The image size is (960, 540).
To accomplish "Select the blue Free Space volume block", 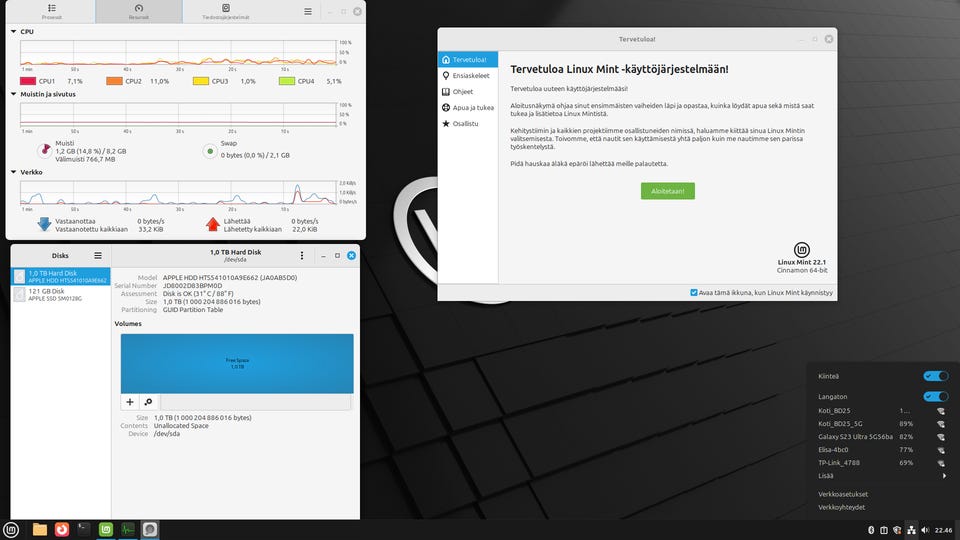I will click(x=237, y=364).
